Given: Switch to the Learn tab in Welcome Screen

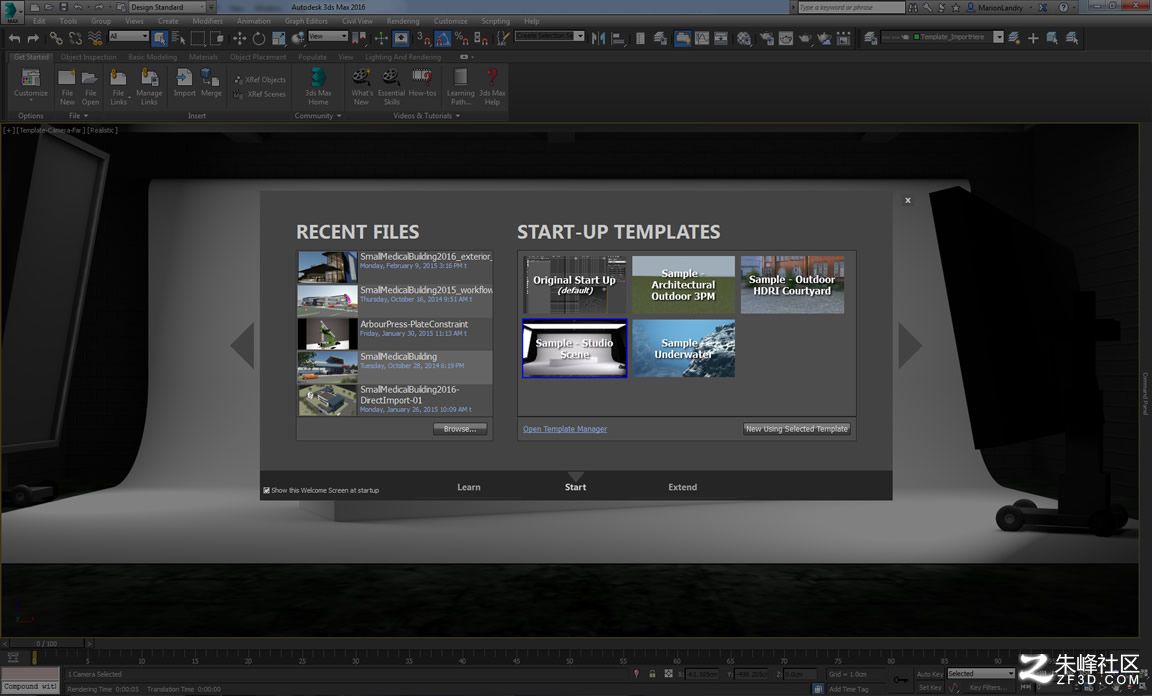Looking at the screenshot, I should pyautogui.click(x=469, y=487).
